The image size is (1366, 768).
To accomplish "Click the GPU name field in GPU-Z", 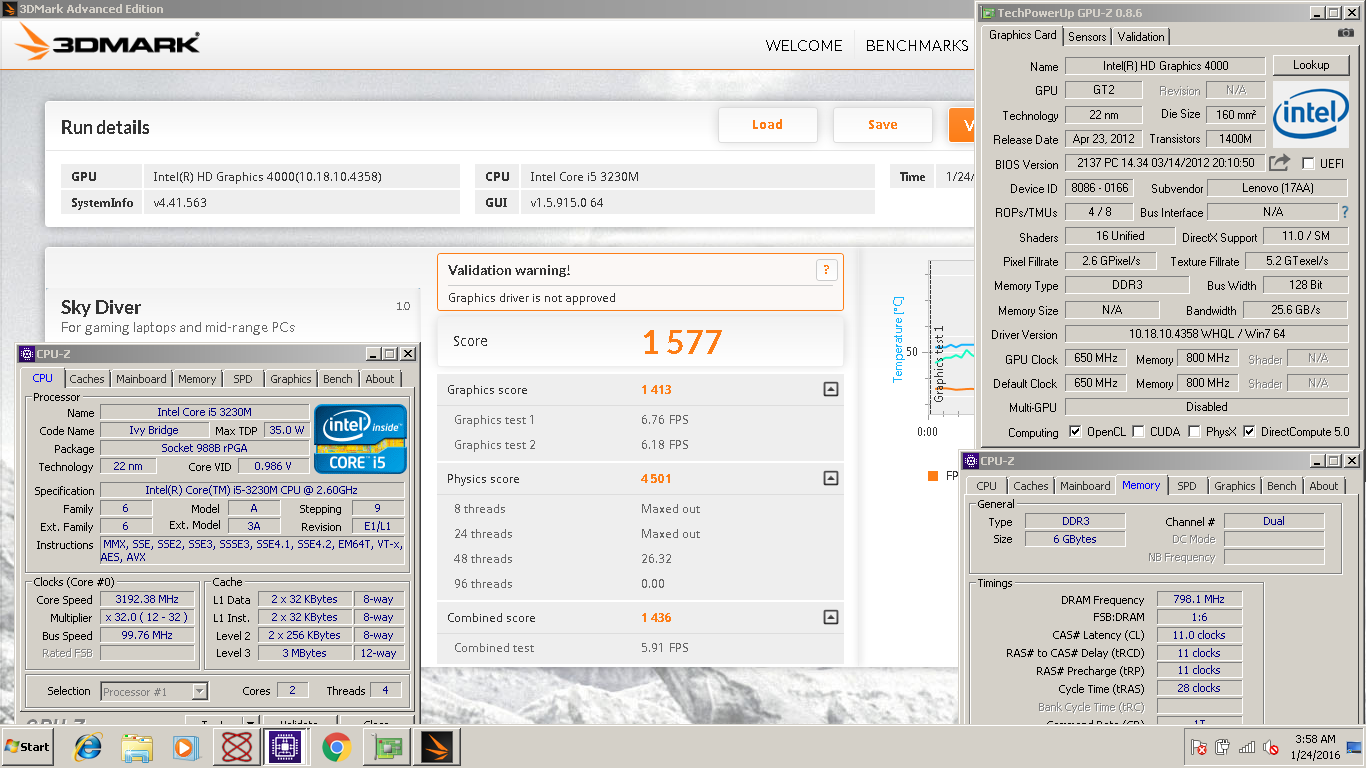I will pos(1164,66).
